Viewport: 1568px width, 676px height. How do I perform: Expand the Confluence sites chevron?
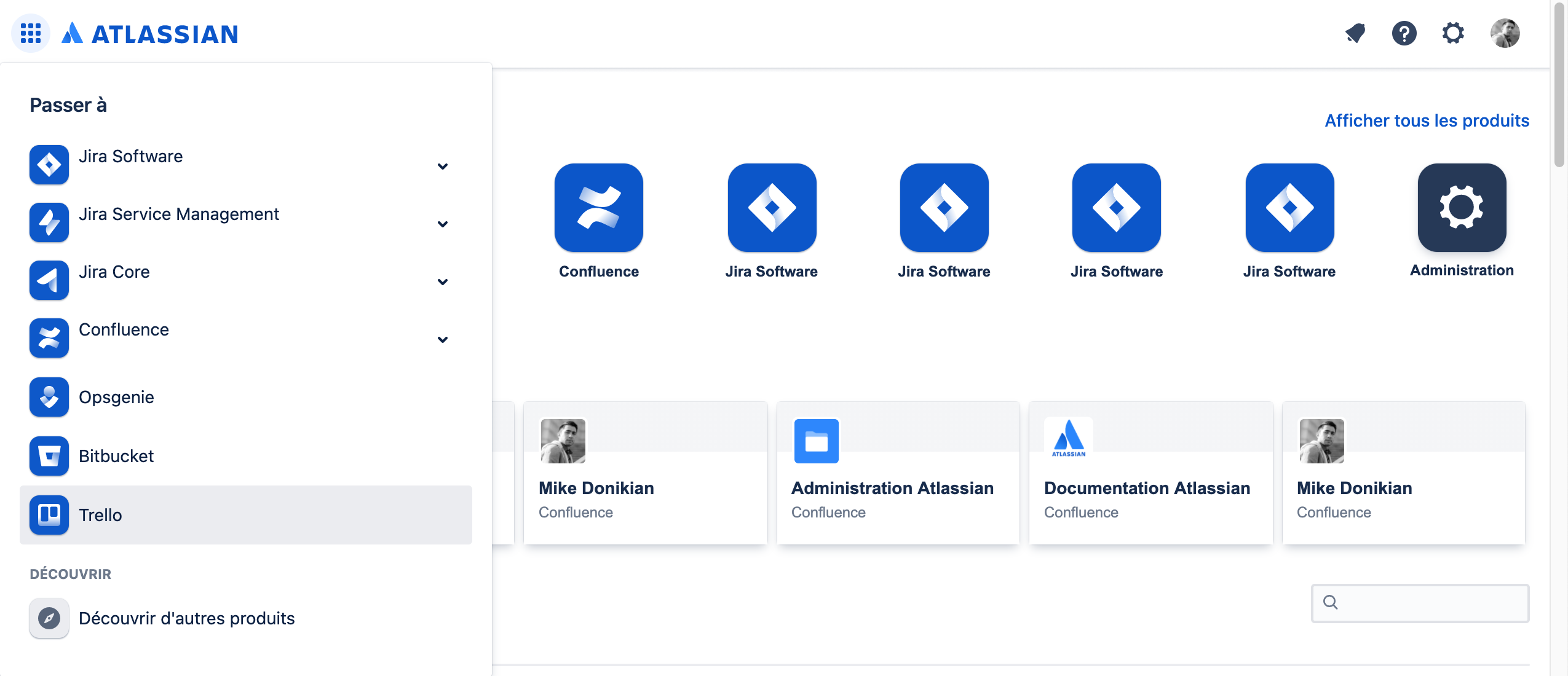[x=442, y=339]
